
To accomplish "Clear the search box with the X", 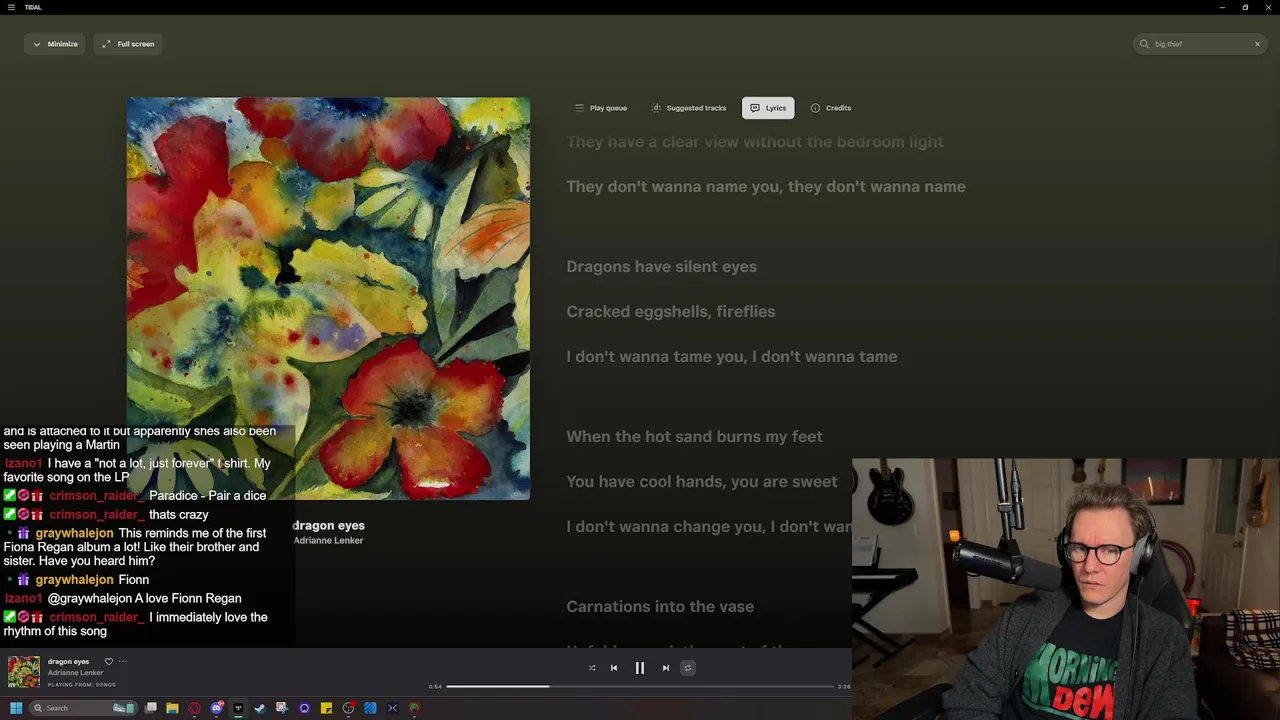I will [1257, 44].
